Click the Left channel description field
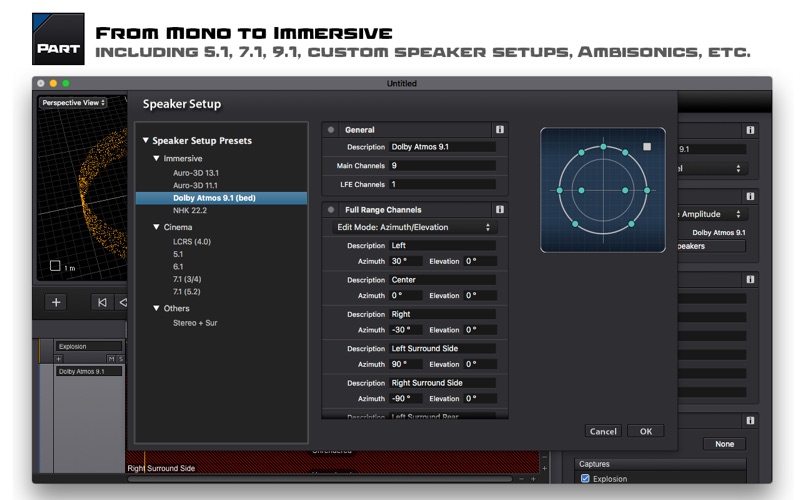Viewport: 800px width, 500px height. point(442,245)
